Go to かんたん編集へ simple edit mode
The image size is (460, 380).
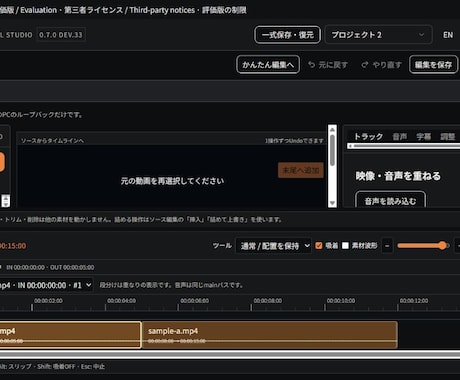268,64
